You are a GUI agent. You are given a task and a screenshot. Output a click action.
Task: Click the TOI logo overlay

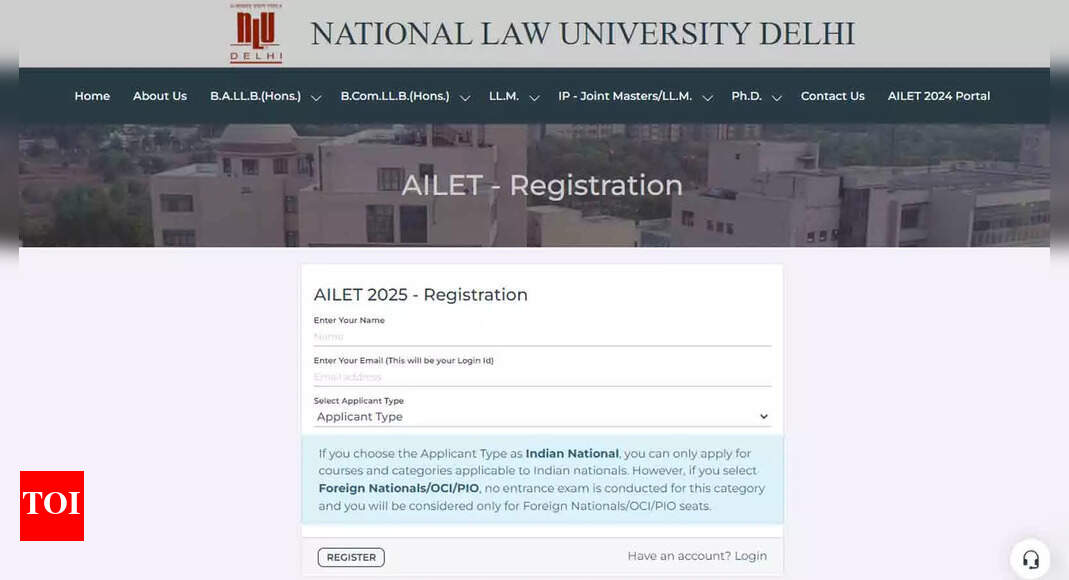51,506
